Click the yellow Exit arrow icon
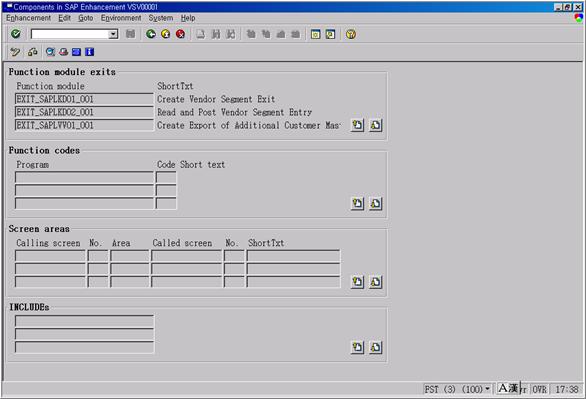The image size is (586, 399). [x=166, y=34]
